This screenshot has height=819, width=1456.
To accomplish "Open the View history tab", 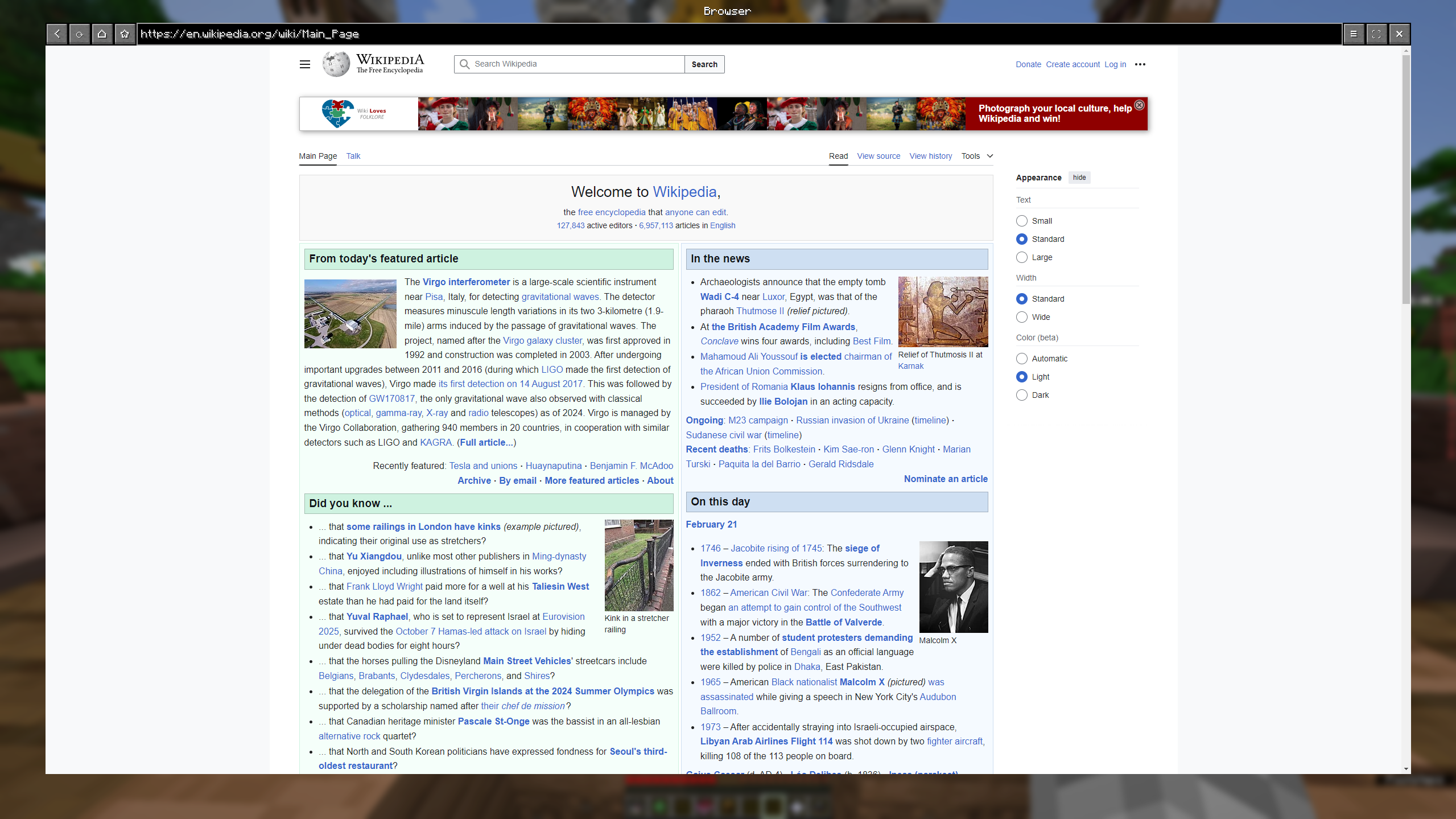I will click(931, 156).
